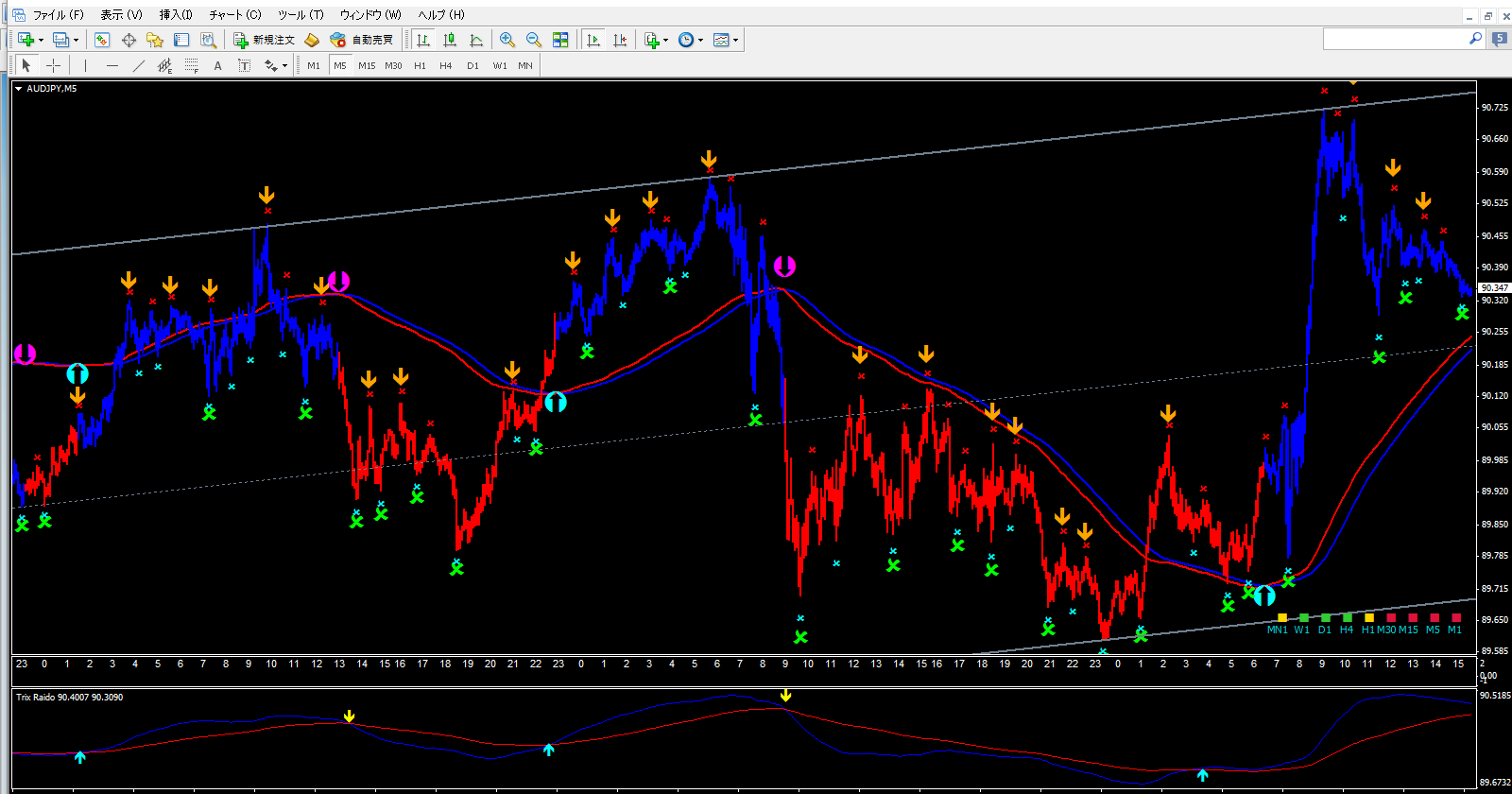Toggle 自動売買 auto trading
Viewport: 1512px width, 794px height.
[x=362, y=40]
